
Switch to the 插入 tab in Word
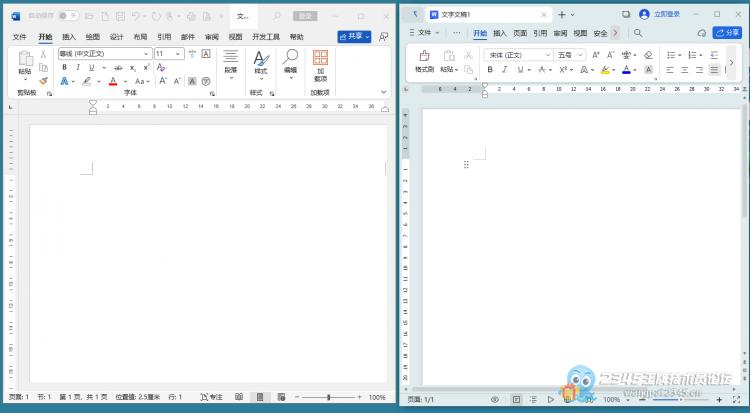tap(69, 37)
